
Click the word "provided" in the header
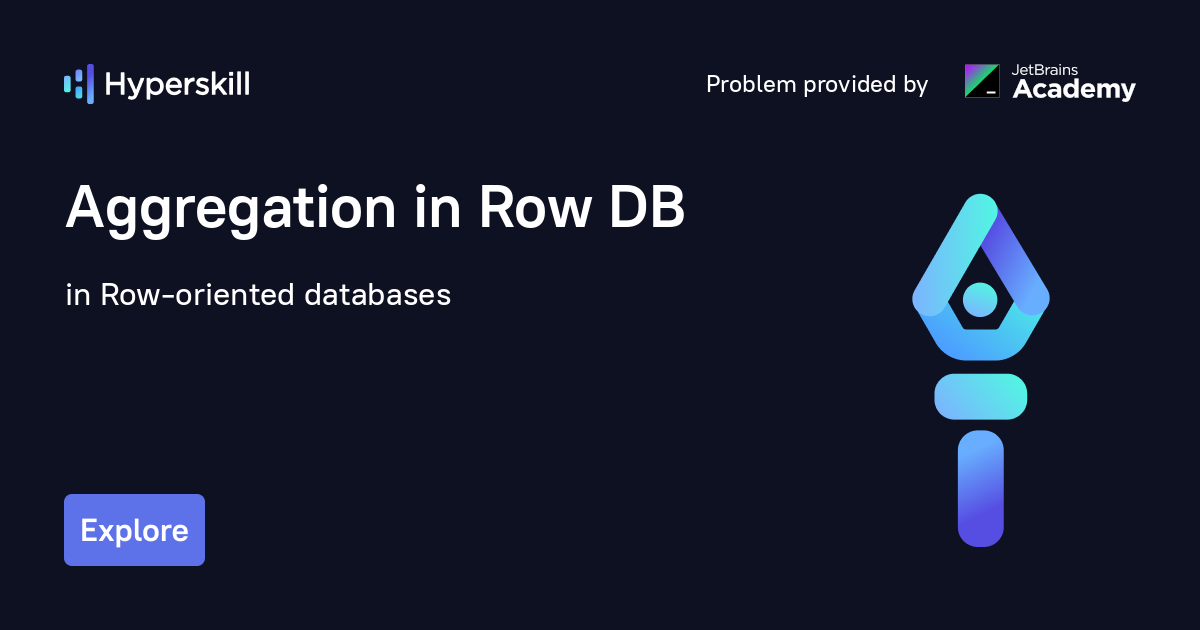tap(843, 85)
